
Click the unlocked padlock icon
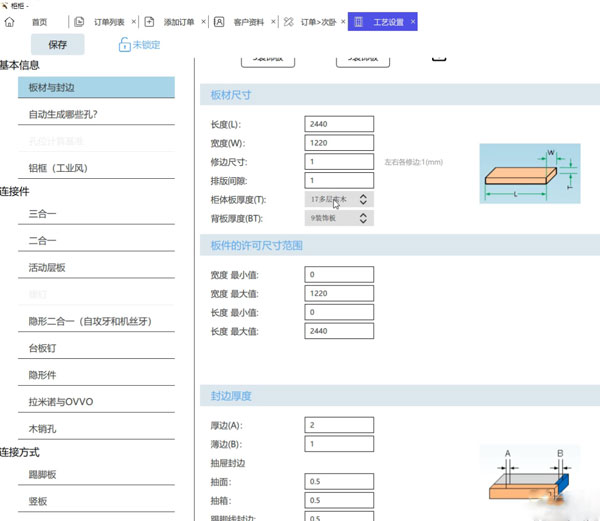(124, 45)
